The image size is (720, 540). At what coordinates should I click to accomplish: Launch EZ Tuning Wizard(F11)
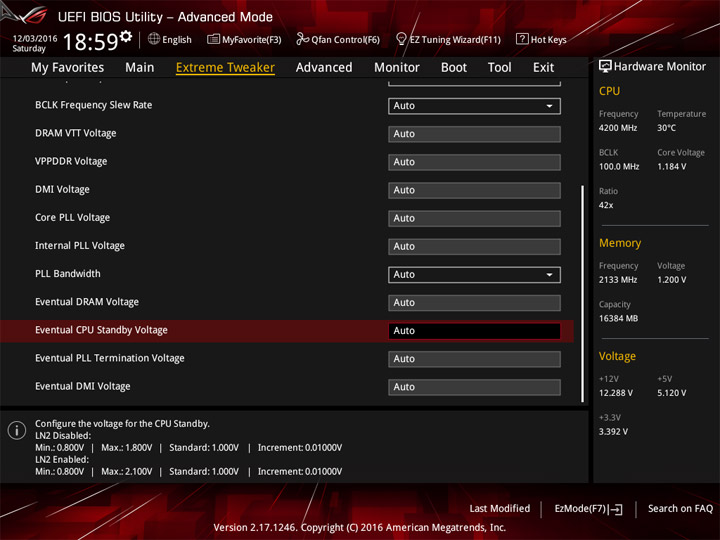[x=448, y=39]
